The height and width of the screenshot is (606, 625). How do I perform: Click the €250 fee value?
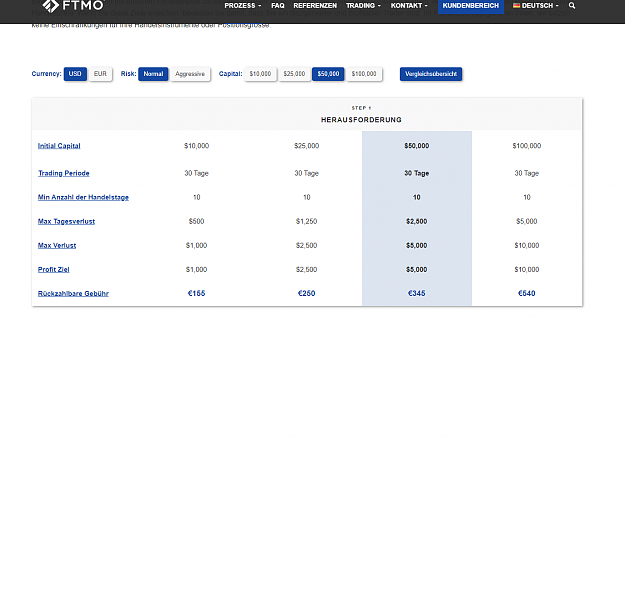(x=307, y=293)
